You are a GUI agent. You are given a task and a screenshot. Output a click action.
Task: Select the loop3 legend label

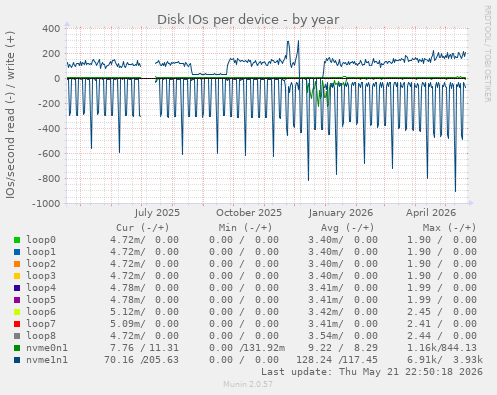tap(41, 276)
